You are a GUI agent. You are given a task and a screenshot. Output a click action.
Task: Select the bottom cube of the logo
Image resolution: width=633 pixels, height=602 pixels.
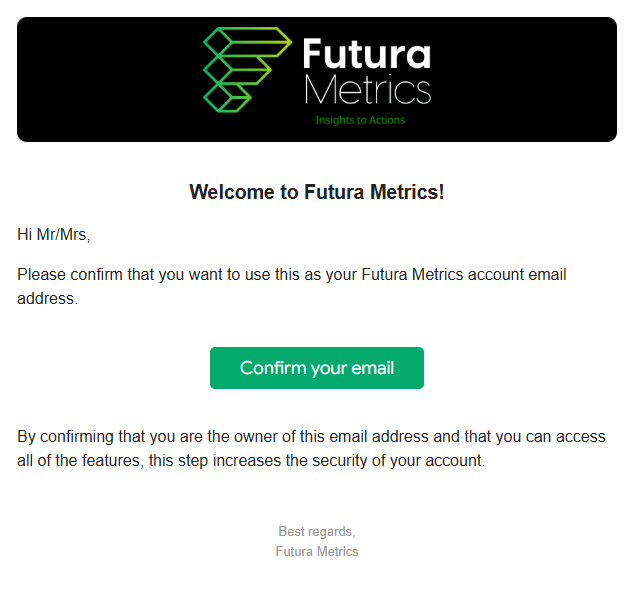tap(218, 98)
